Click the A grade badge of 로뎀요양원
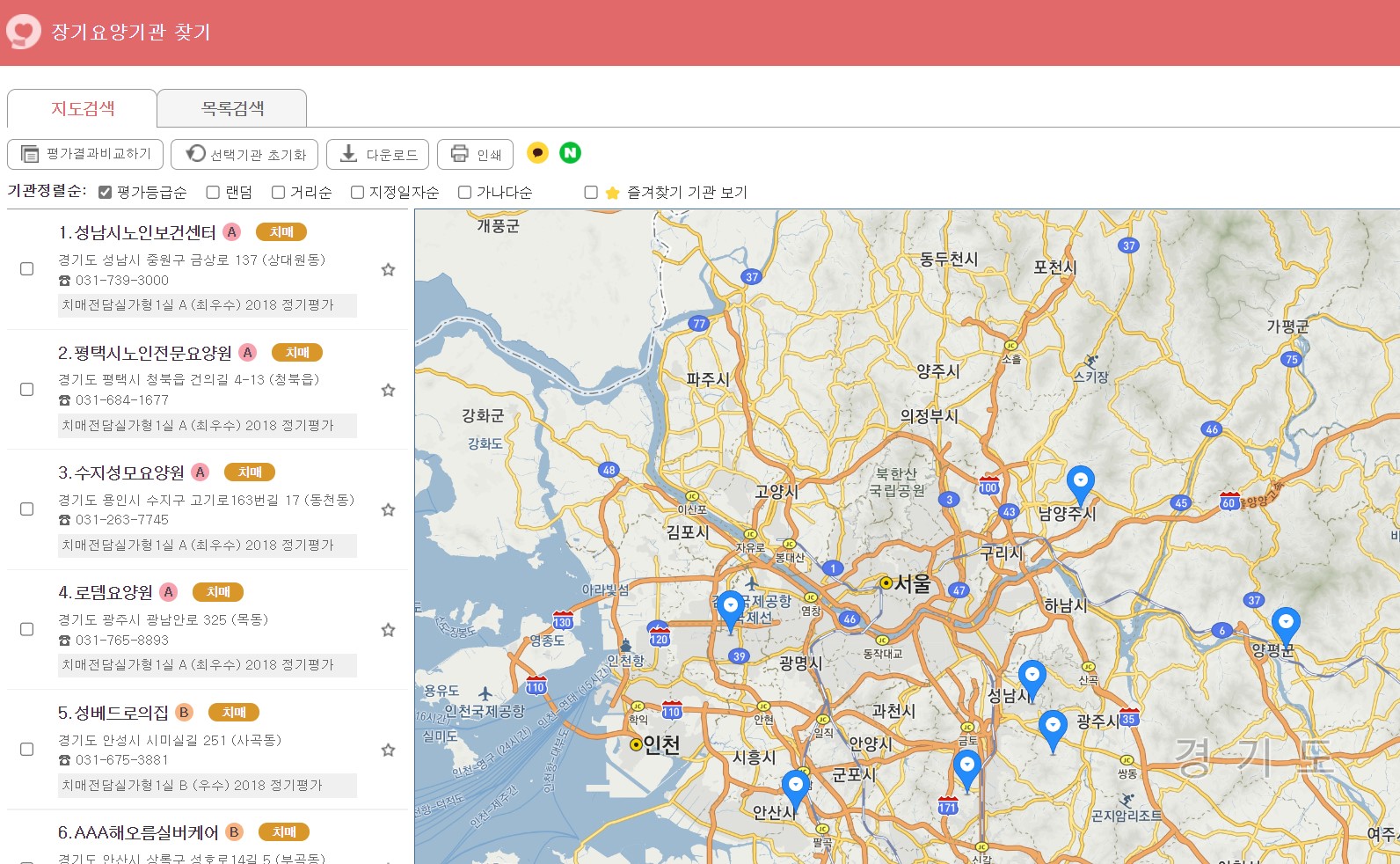The image size is (1400, 864). tap(168, 592)
